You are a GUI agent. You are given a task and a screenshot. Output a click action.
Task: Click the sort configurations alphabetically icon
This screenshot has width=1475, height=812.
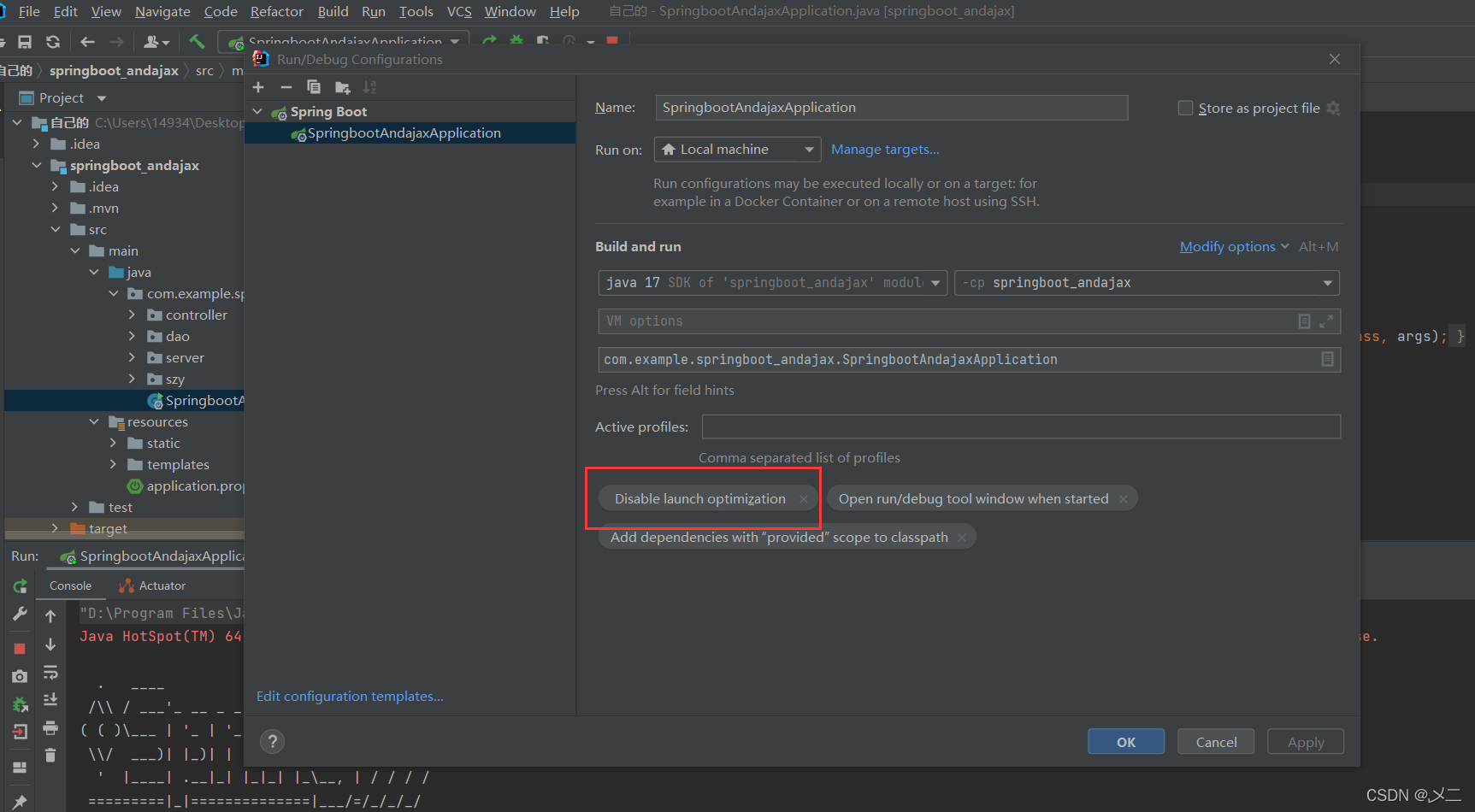369,87
